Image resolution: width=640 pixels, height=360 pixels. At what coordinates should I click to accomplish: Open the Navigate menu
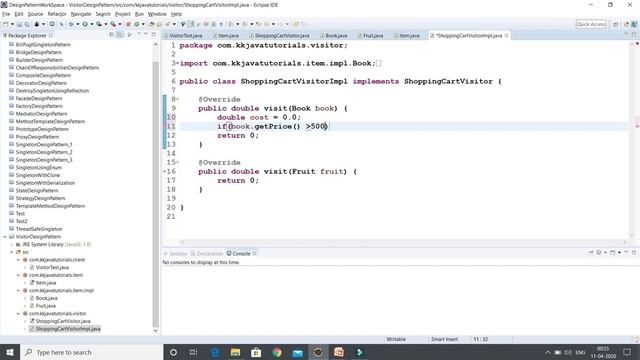pos(81,14)
